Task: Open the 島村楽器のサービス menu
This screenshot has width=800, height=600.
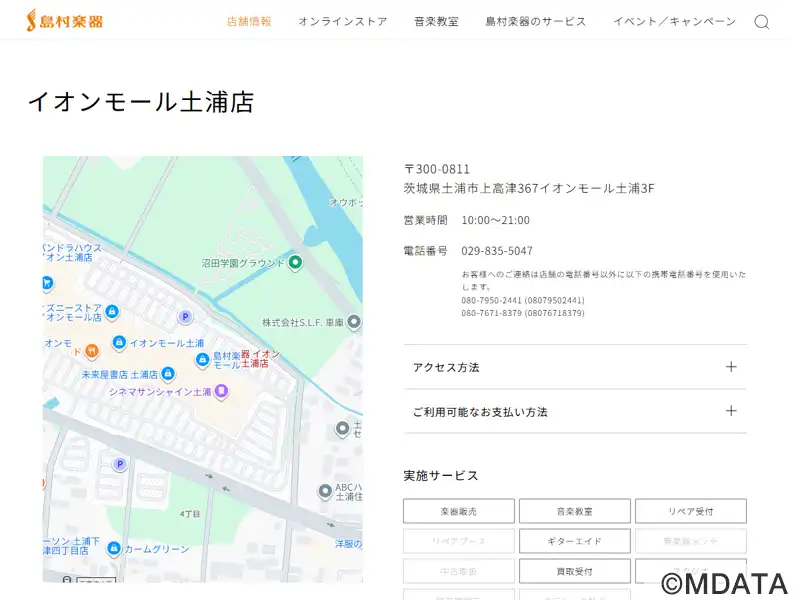Action: 536,21
